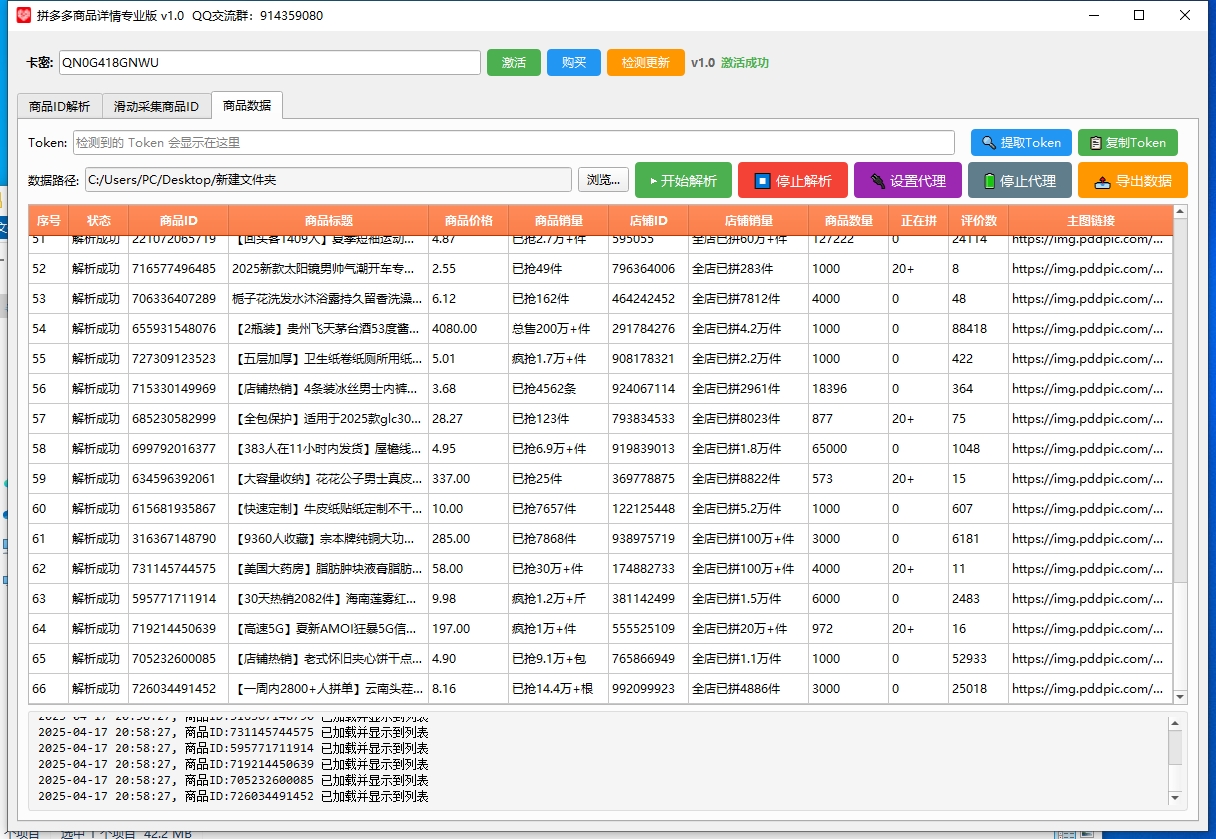Start parsing with 开始解析 button
Screen dimensions: 1216x839
pyautogui.click(x=683, y=180)
